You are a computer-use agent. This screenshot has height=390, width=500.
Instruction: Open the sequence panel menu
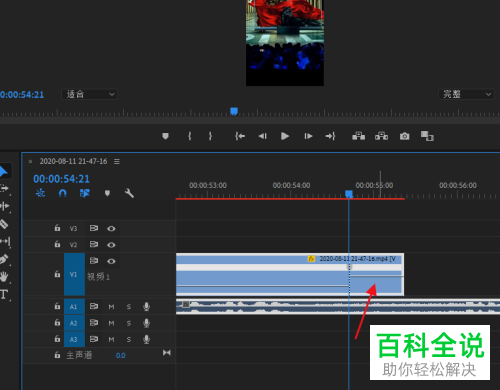click(x=117, y=161)
